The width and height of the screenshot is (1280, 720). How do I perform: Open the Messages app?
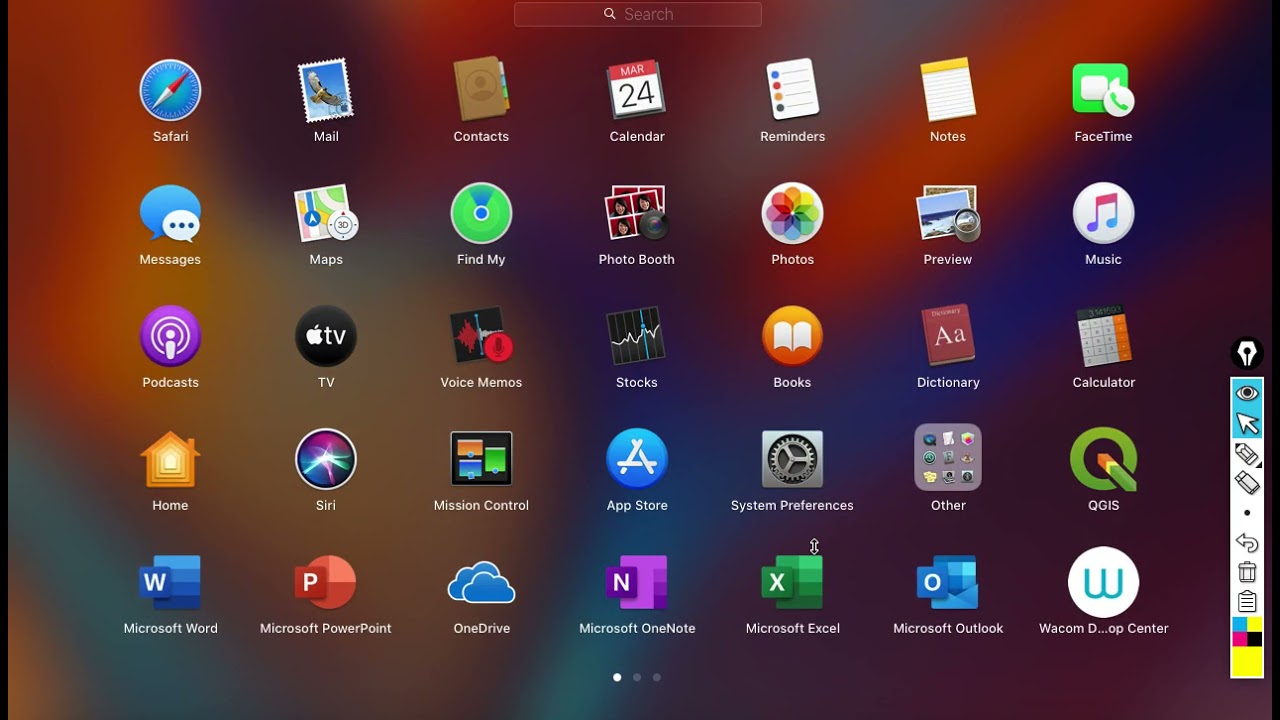pos(170,213)
